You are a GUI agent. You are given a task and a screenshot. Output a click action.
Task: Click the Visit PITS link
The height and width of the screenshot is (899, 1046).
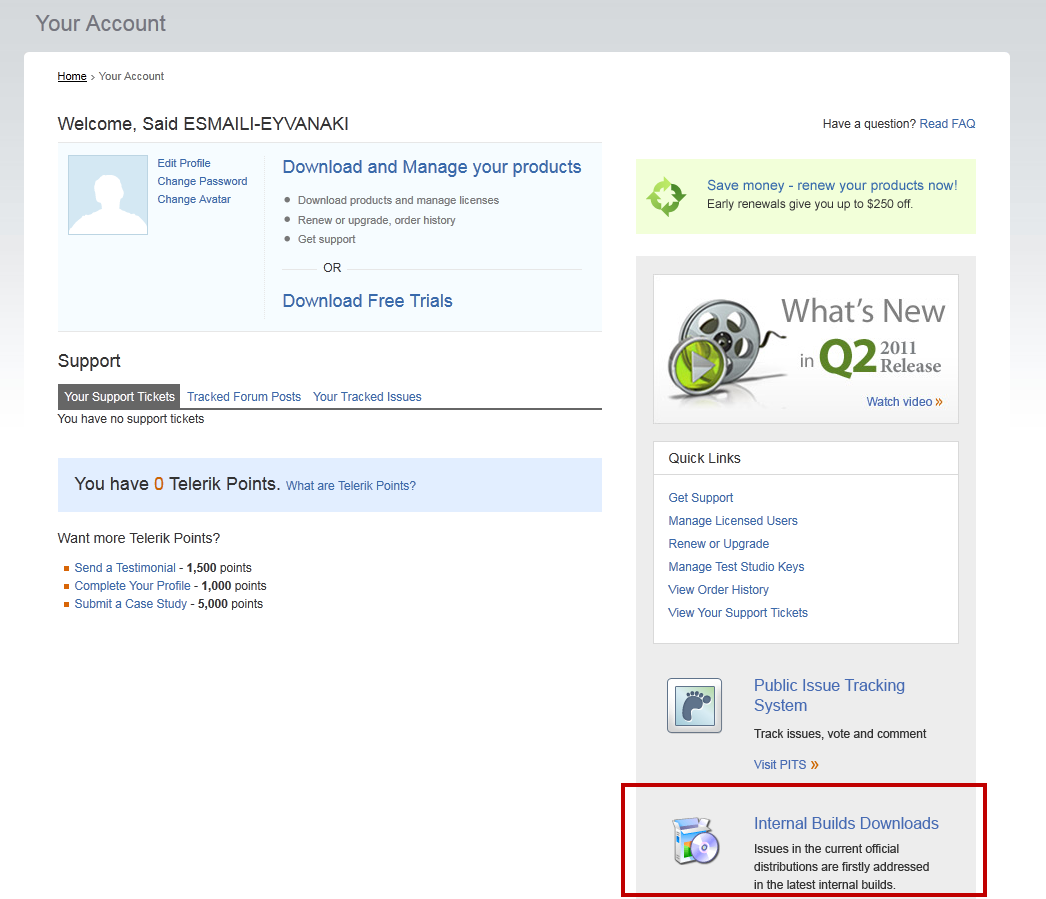780,765
